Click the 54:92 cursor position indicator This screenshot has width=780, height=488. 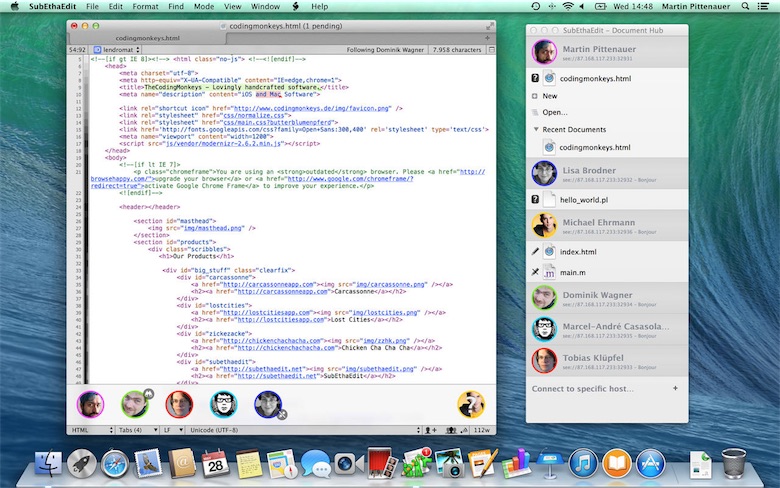click(77, 50)
